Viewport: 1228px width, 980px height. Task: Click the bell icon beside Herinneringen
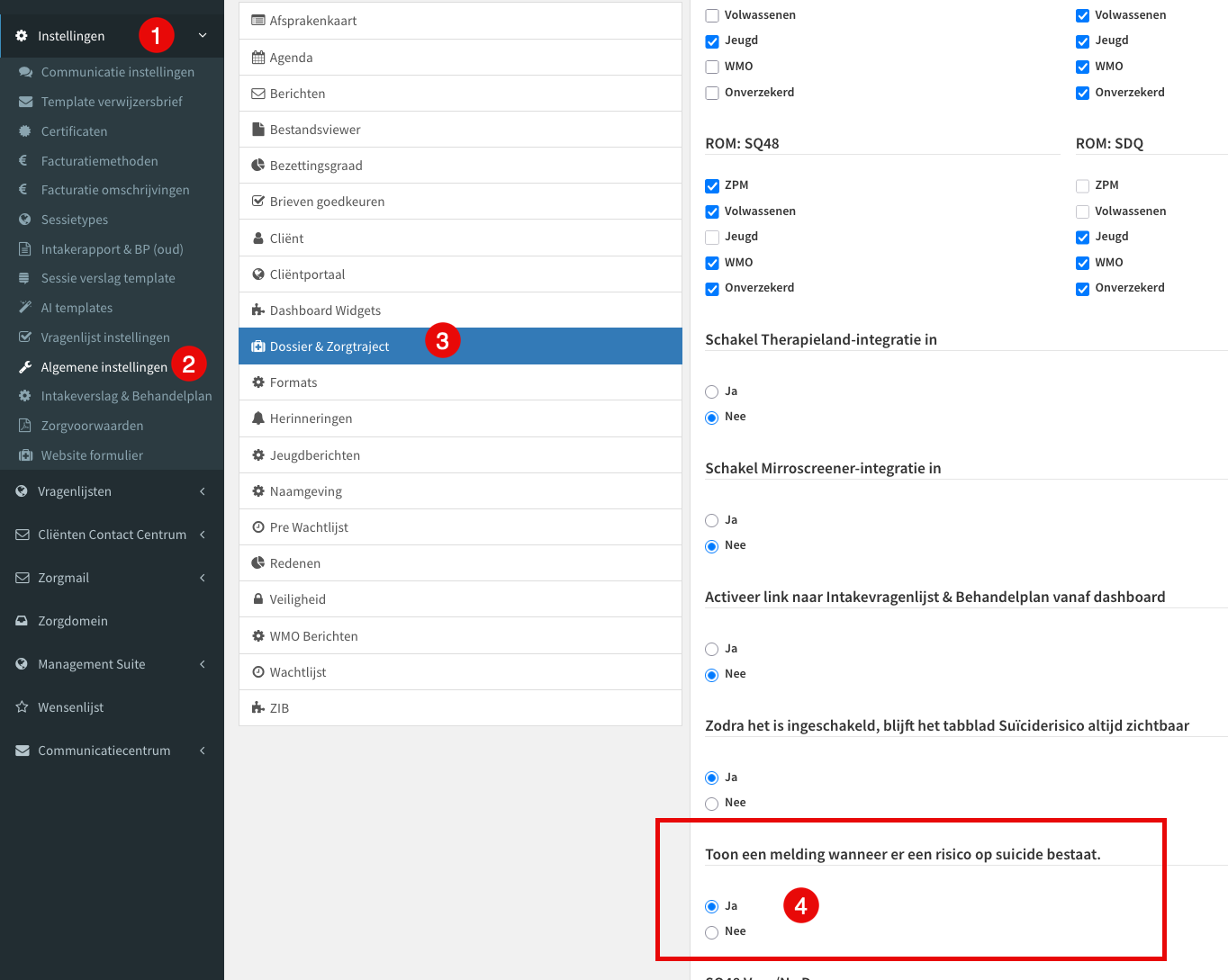click(x=258, y=418)
